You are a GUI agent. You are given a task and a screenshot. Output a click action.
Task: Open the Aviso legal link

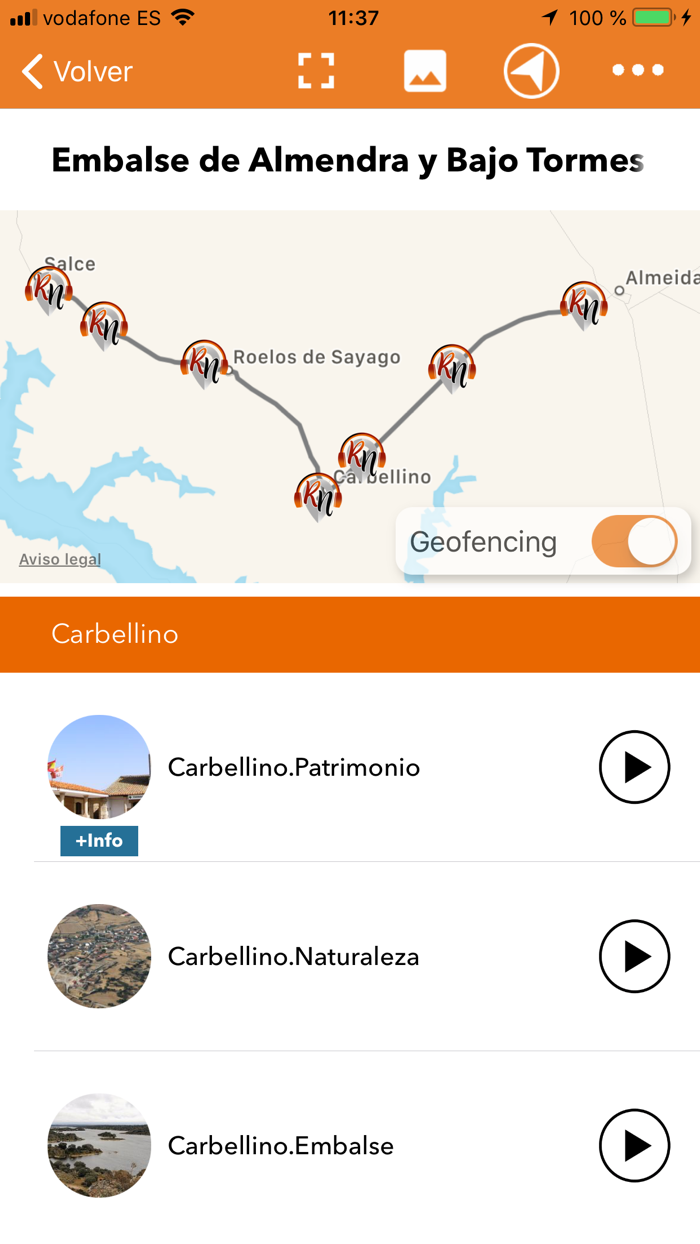(x=60, y=559)
